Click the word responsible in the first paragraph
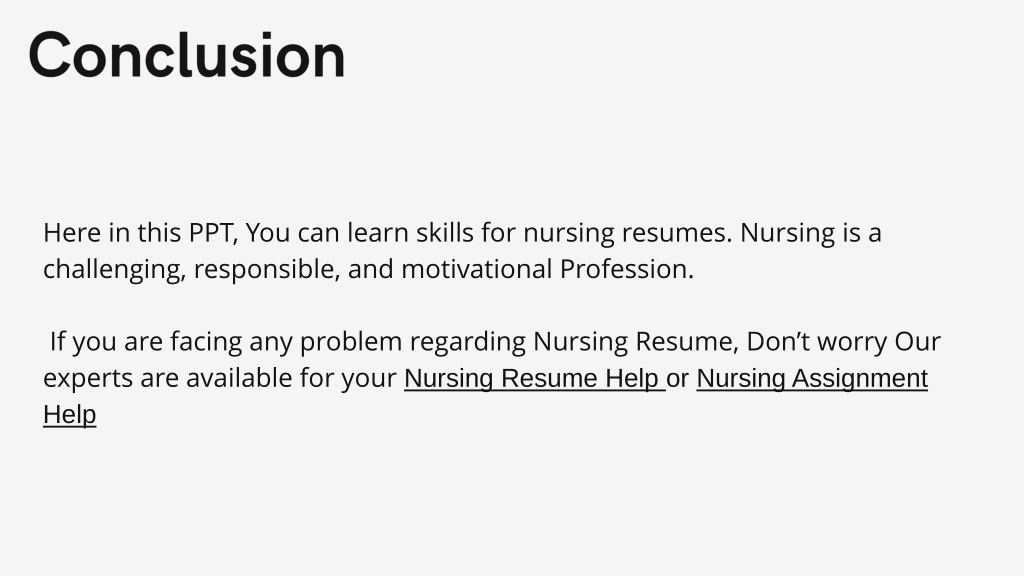Screen dimensions: 1024x576 coord(266,270)
